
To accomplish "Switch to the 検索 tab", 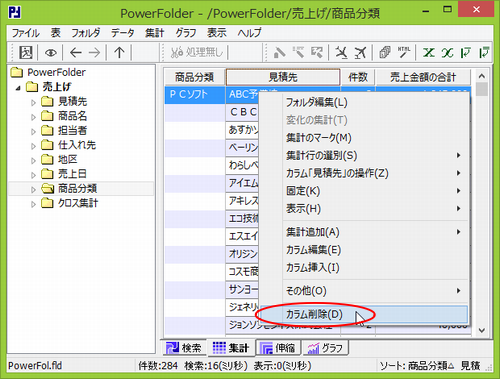I will (184, 348).
